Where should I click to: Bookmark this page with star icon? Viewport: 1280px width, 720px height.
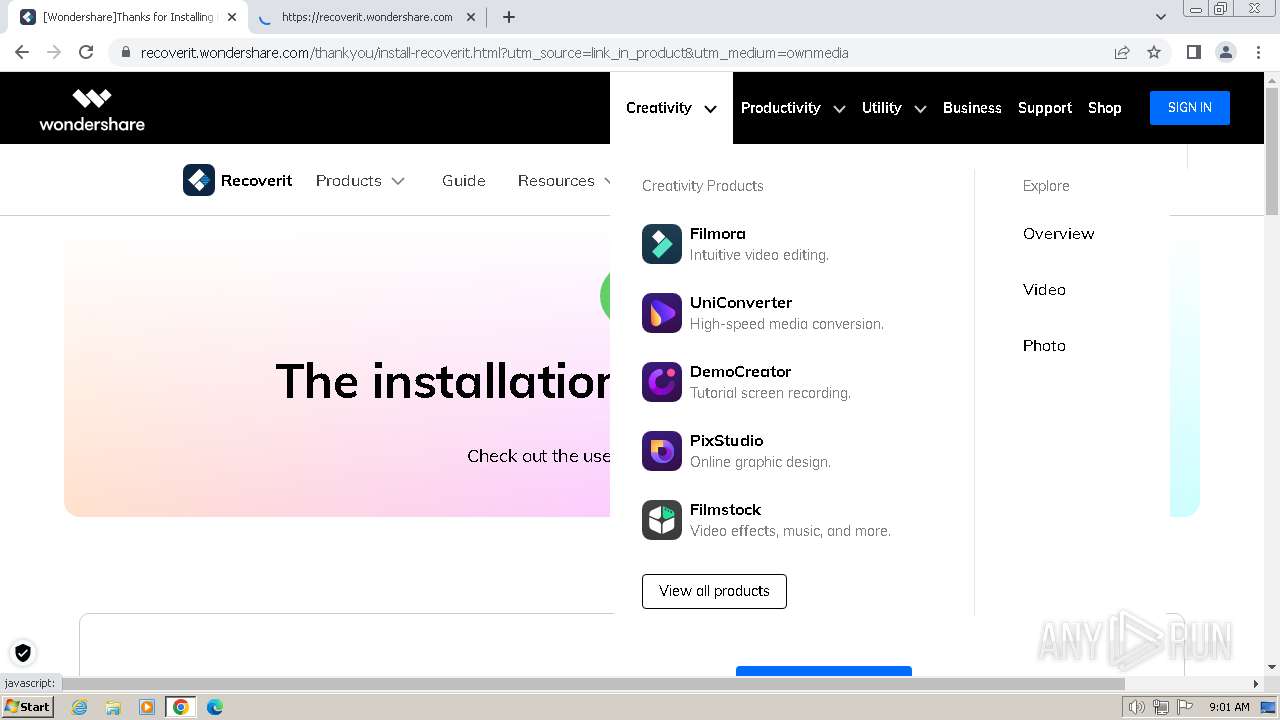1154,52
